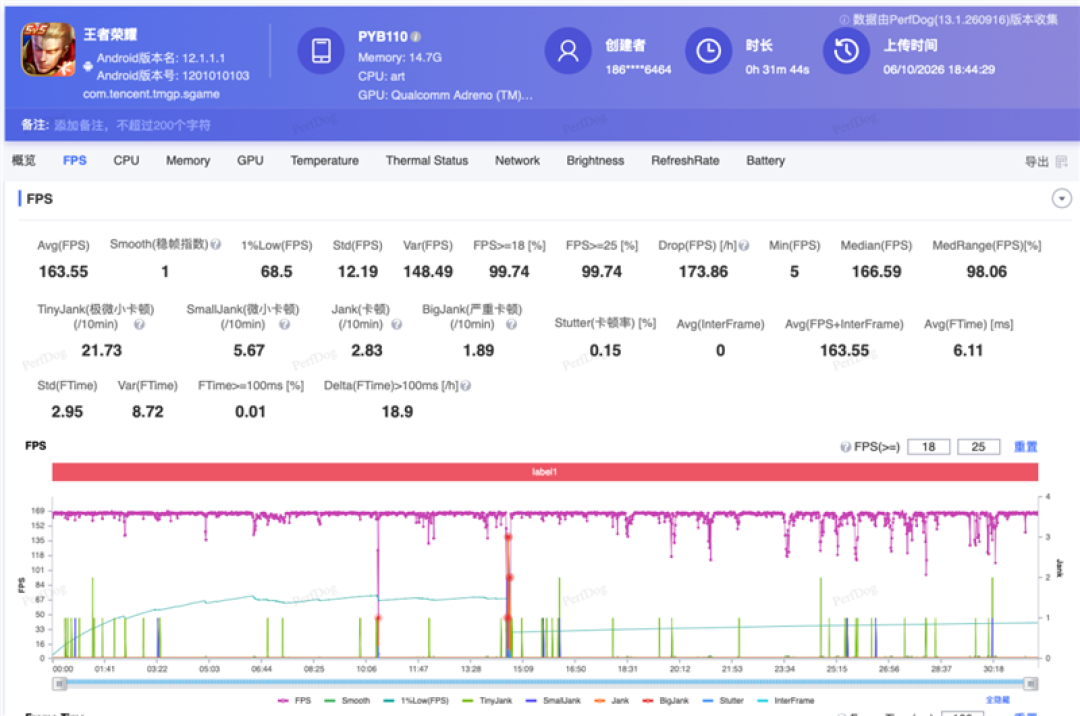
Task: Open the Memory tab
Action: click(188, 160)
